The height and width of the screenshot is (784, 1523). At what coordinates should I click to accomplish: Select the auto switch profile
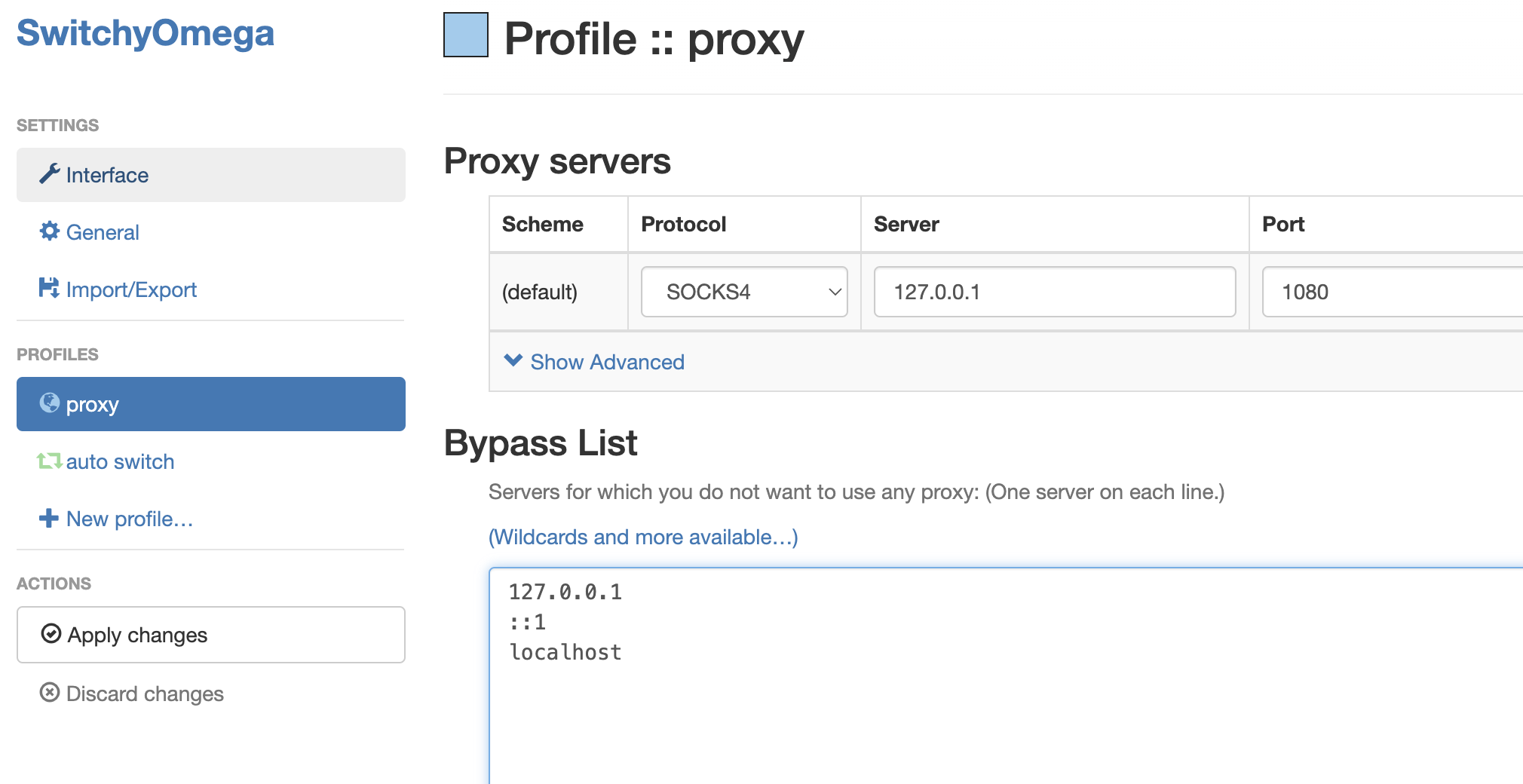(x=211, y=461)
